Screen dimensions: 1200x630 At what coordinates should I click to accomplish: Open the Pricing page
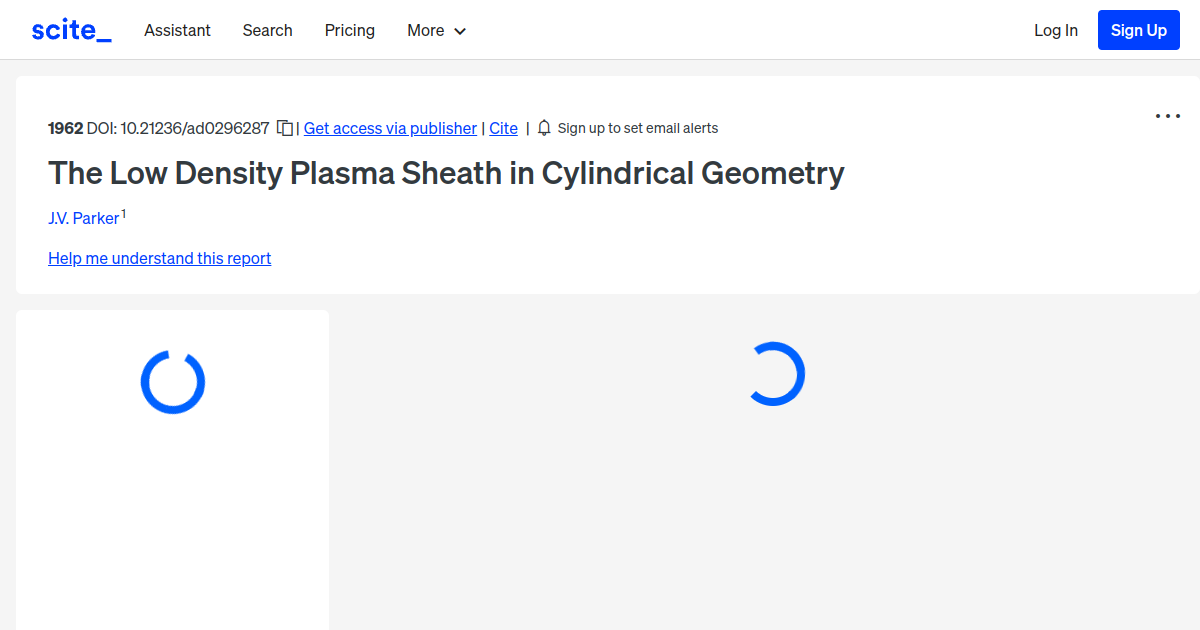click(349, 30)
